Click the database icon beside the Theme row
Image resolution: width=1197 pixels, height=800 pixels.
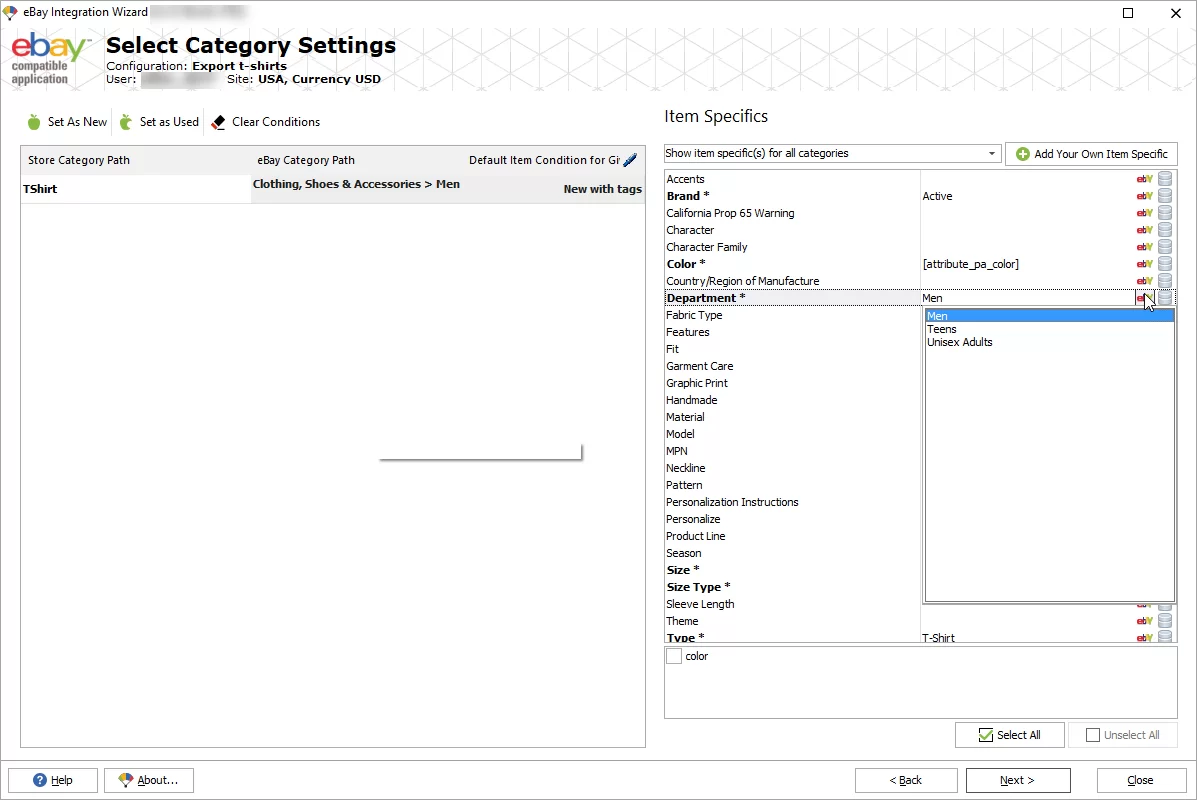tap(1163, 620)
